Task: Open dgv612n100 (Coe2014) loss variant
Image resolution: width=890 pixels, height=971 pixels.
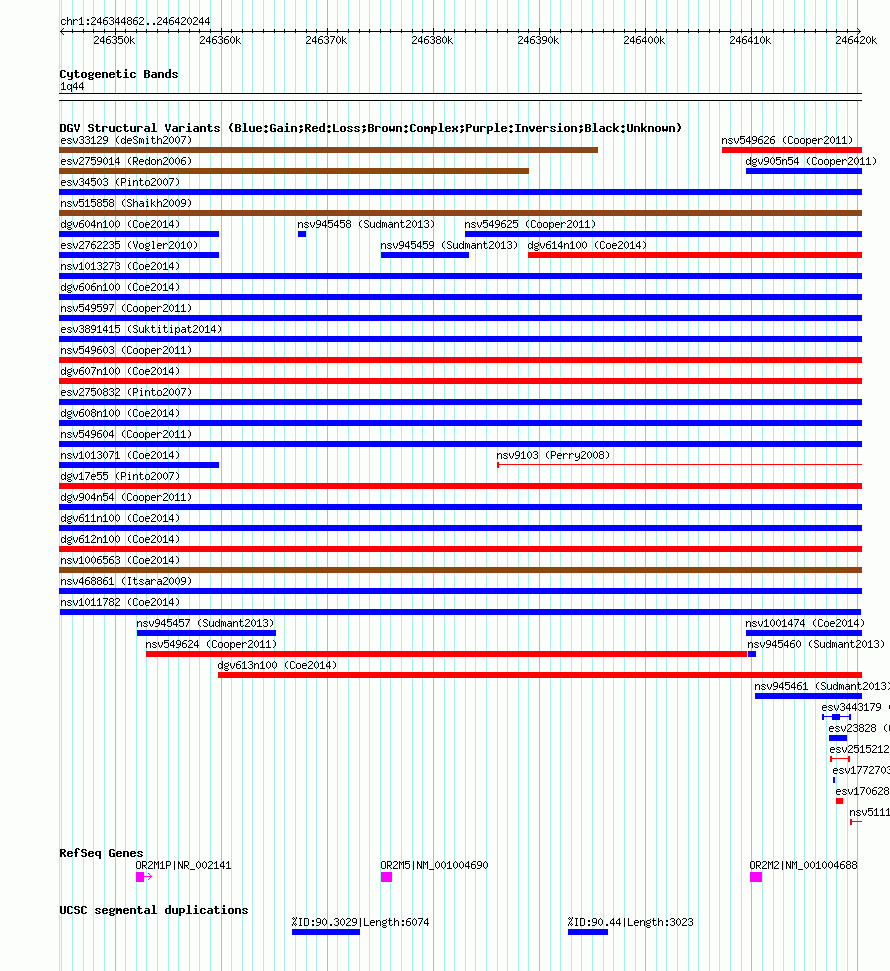Action: coord(460,549)
